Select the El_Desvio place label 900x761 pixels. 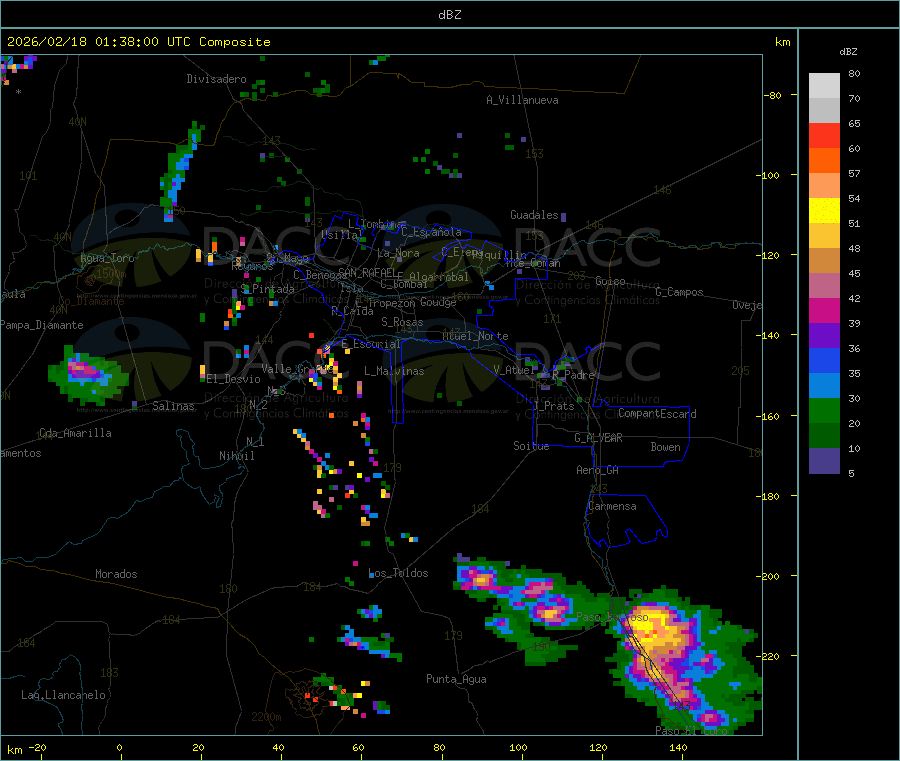[234, 379]
